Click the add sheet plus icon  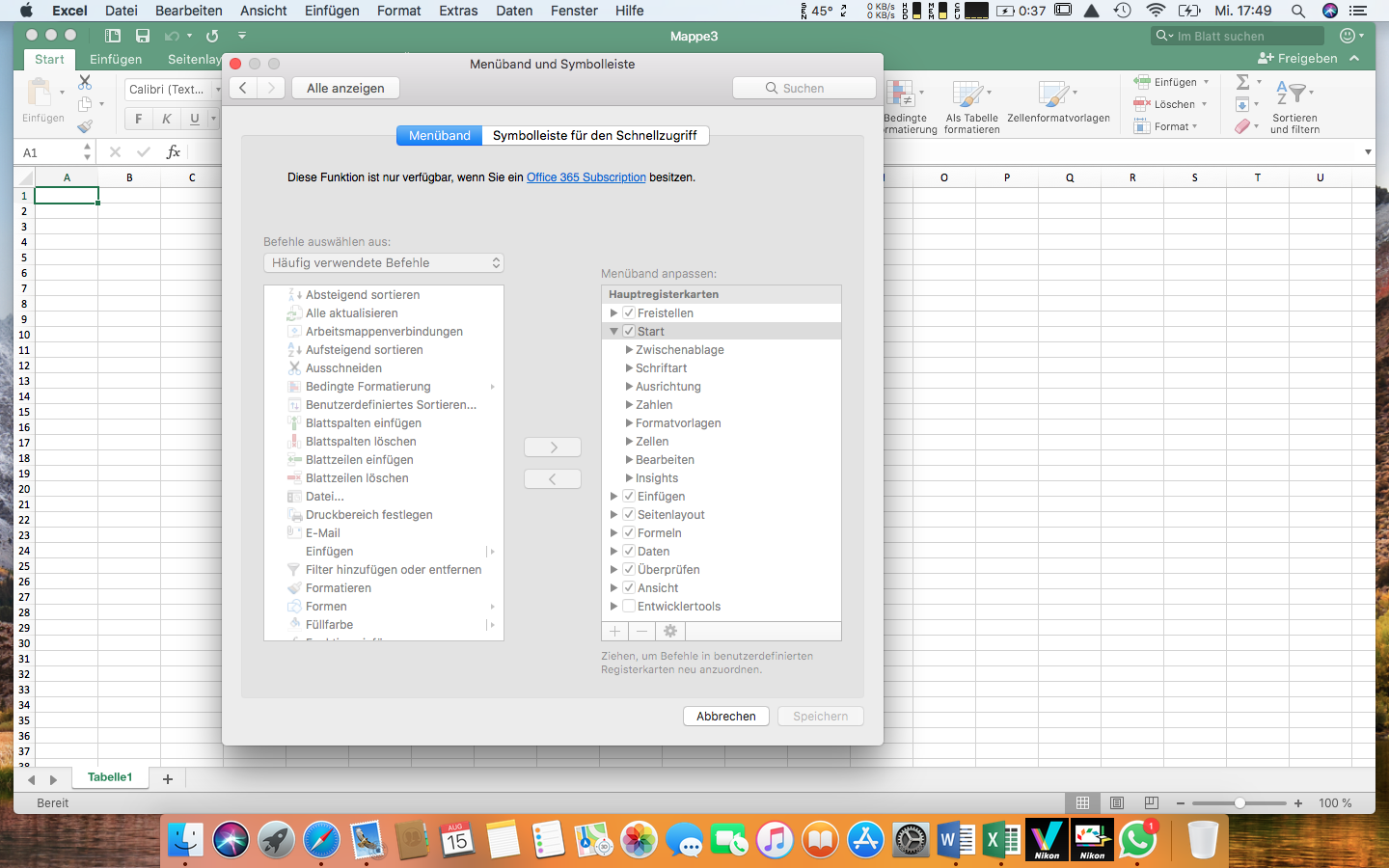168,778
